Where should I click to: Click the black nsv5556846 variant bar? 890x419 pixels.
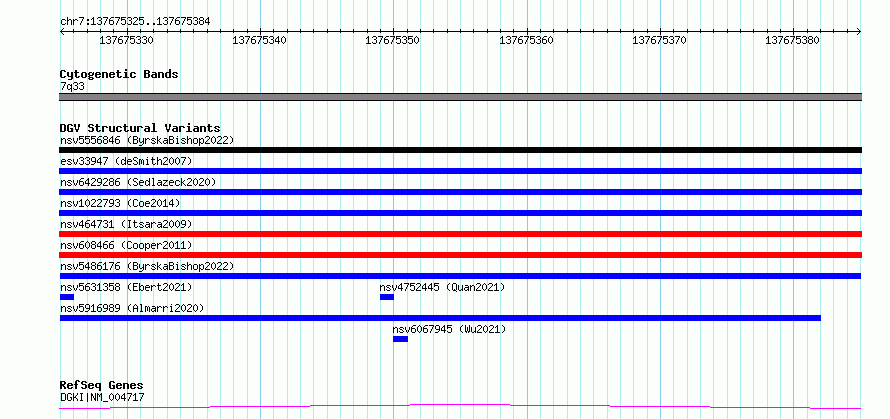click(x=460, y=150)
